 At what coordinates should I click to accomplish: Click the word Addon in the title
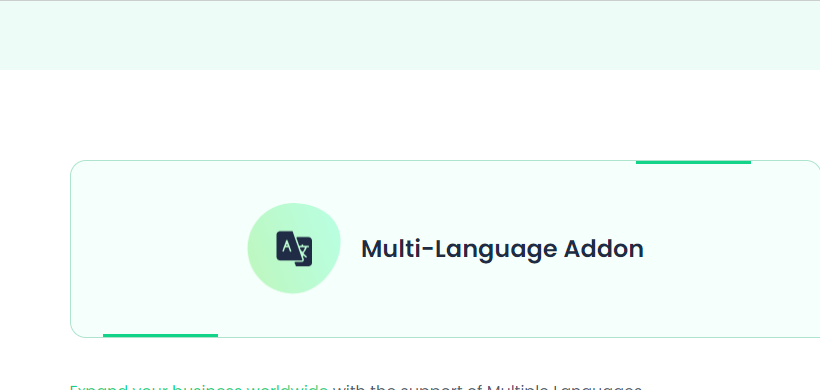[603, 248]
